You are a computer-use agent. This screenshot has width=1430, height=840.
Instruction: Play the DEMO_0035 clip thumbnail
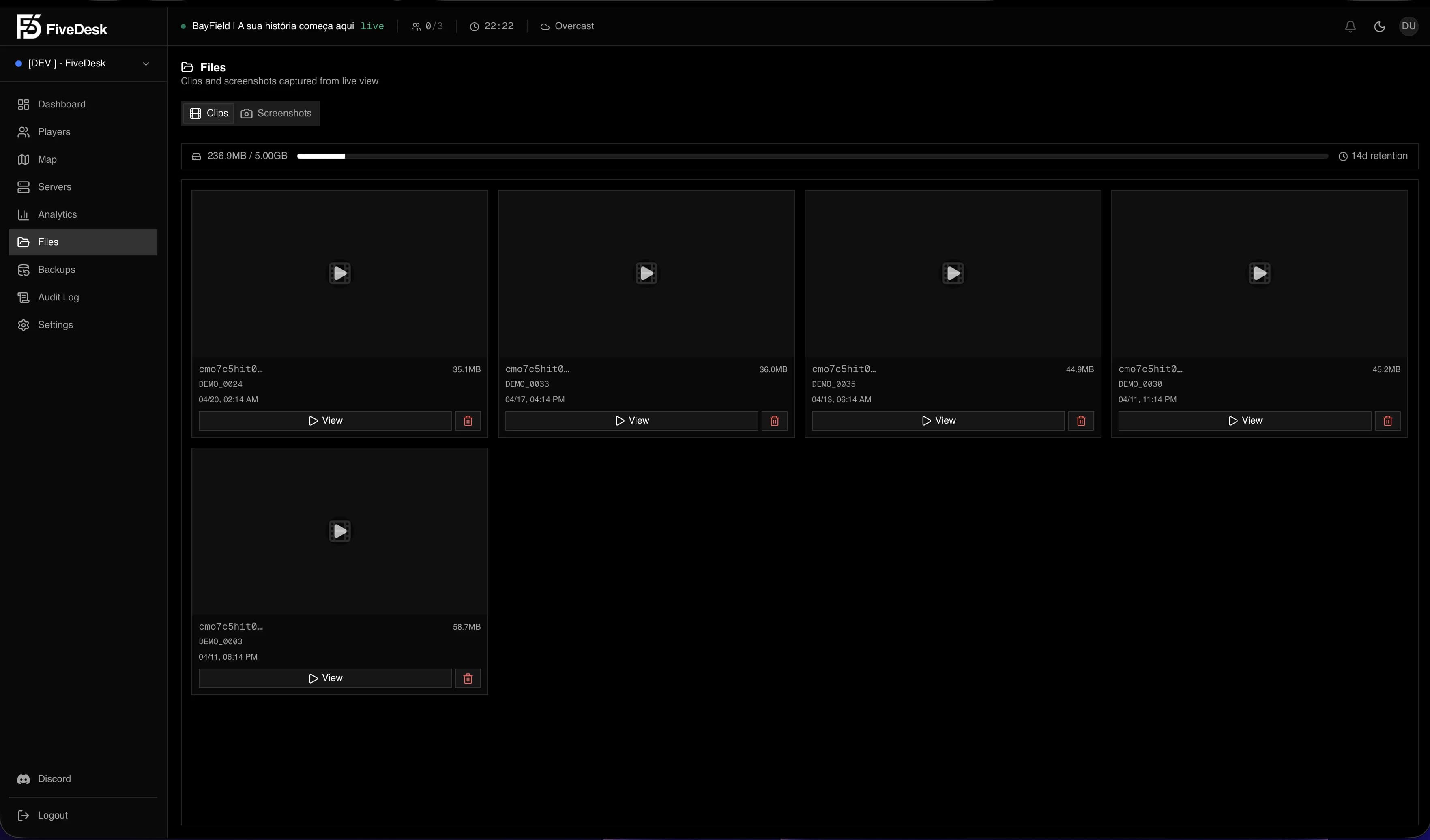point(953,273)
